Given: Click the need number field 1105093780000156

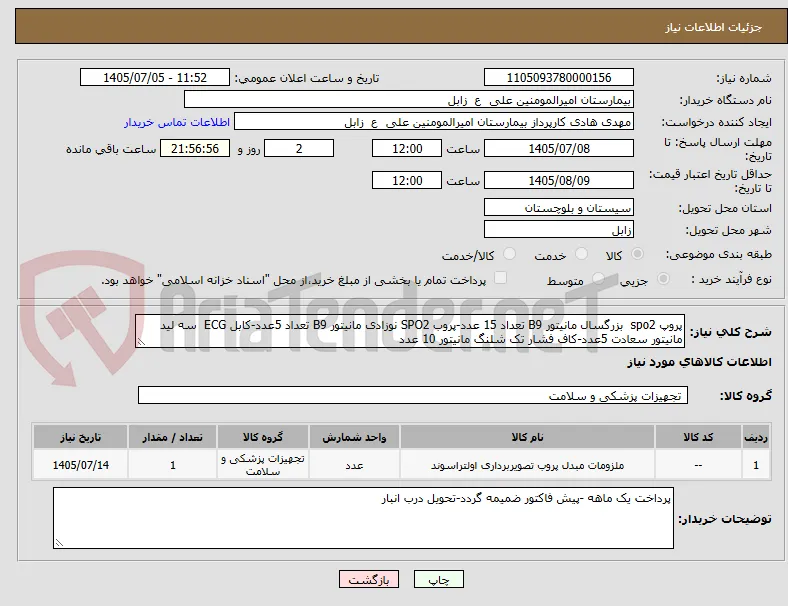Looking at the screenshot, I should [x=558, y=77].
